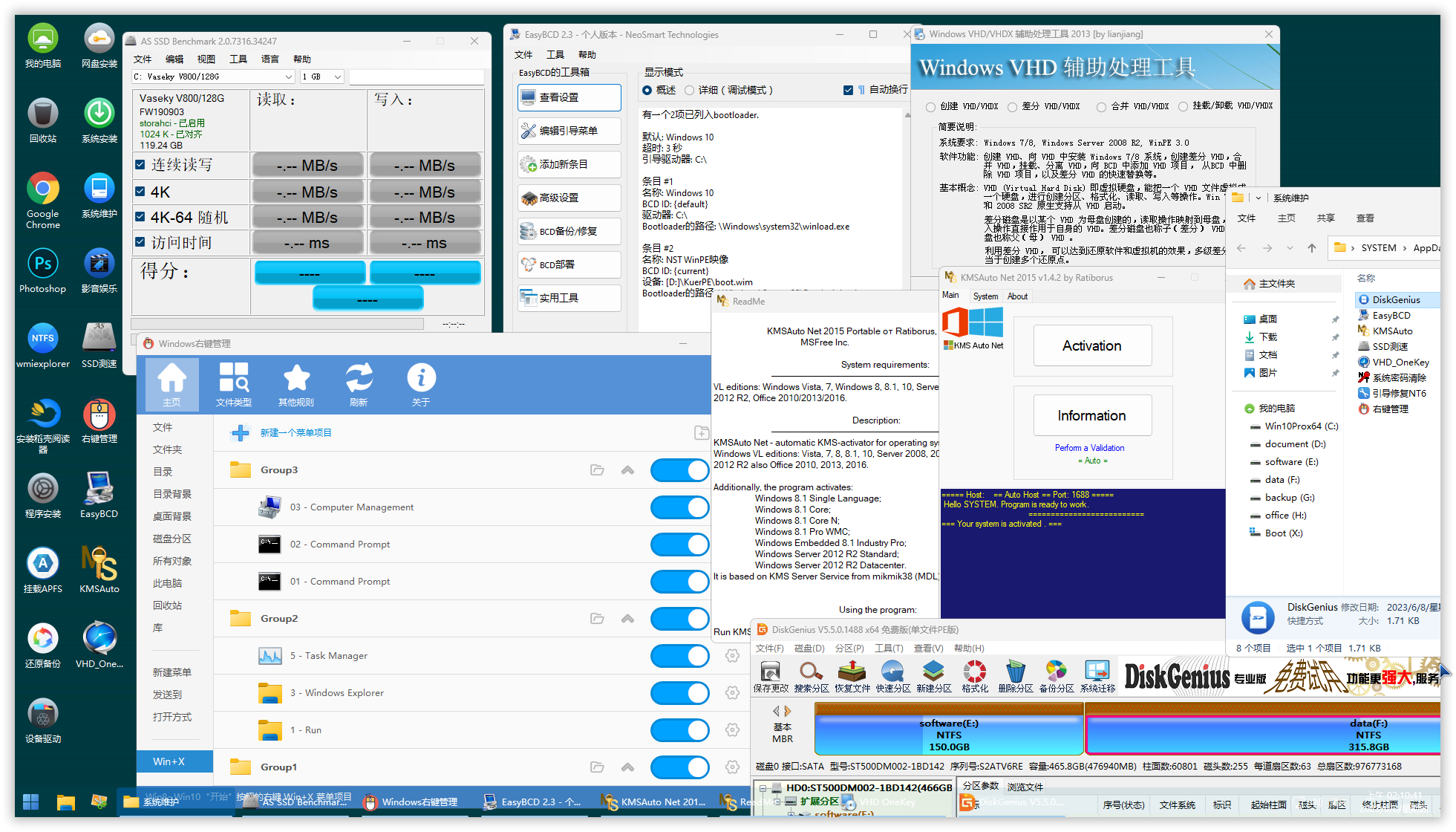Switch to About tab in KMSAuto Net
This screenshot has height=832, width=1456.
tap(1017, 296)
